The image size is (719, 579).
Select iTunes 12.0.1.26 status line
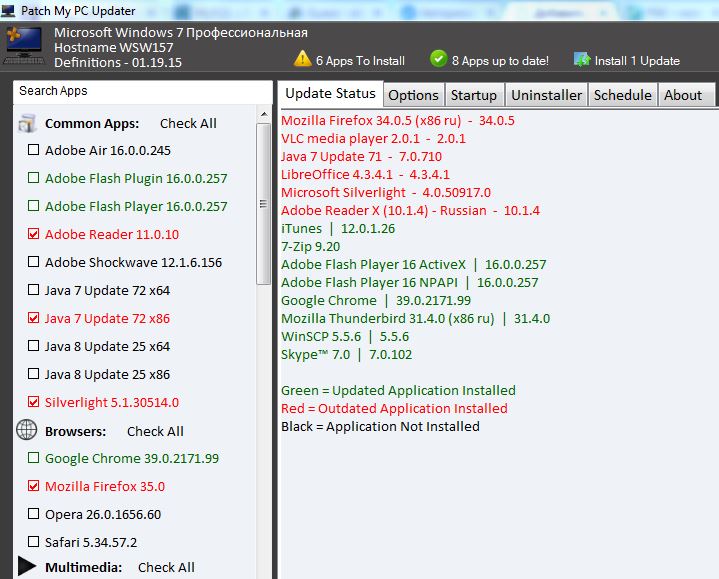coord(338,228)
